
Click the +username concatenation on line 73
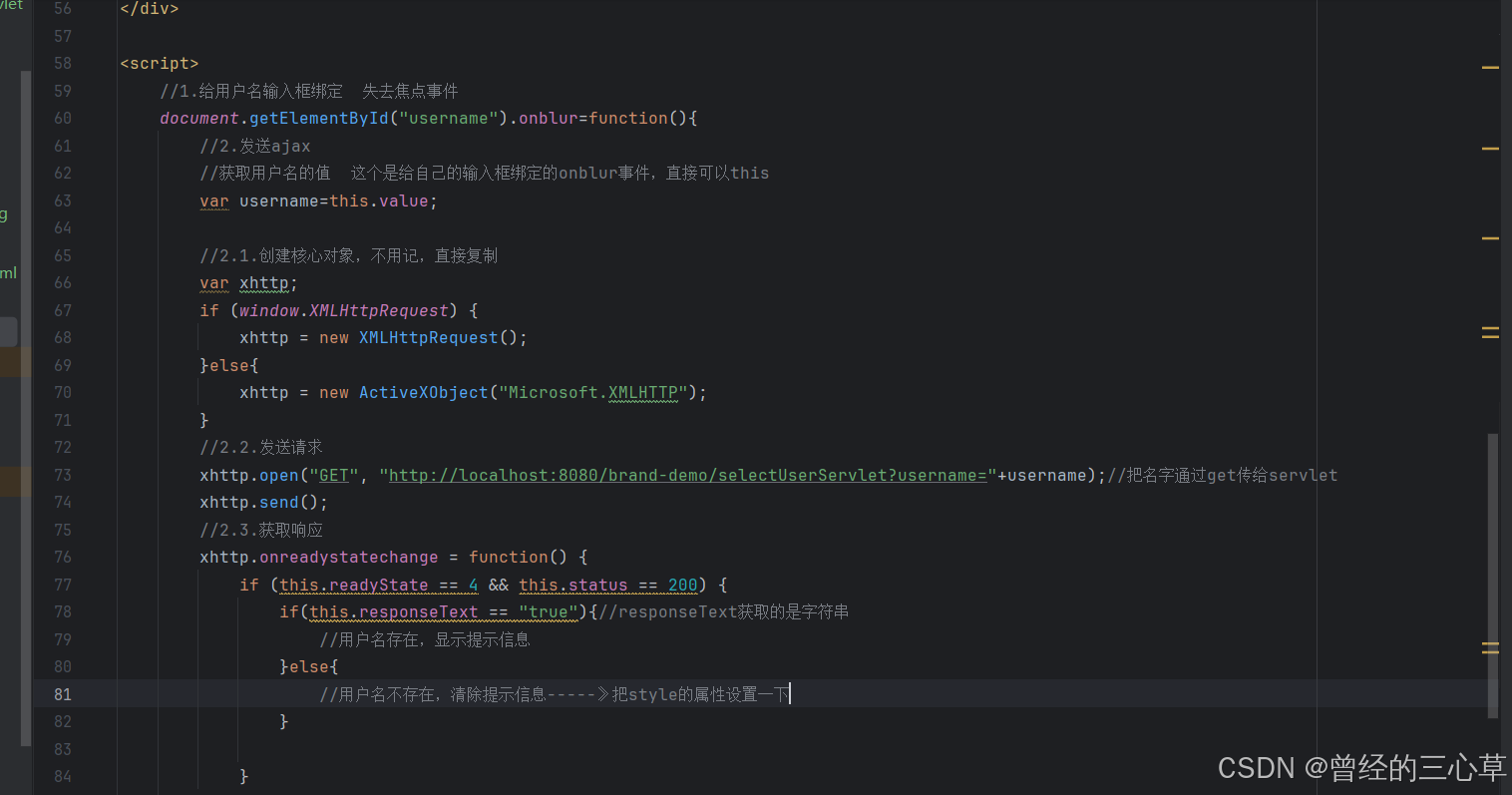tap(1042, 475)
